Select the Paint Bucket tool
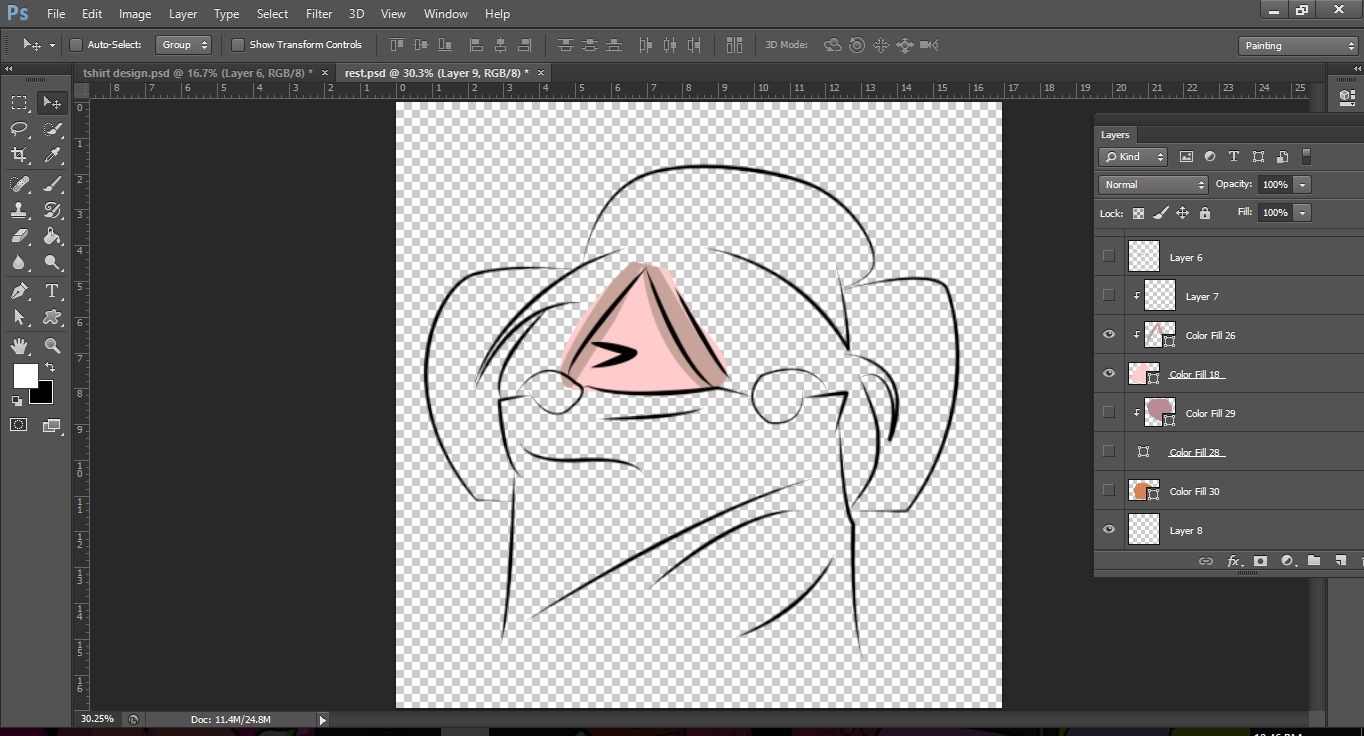1364x736 pixels. coord(52,237)
